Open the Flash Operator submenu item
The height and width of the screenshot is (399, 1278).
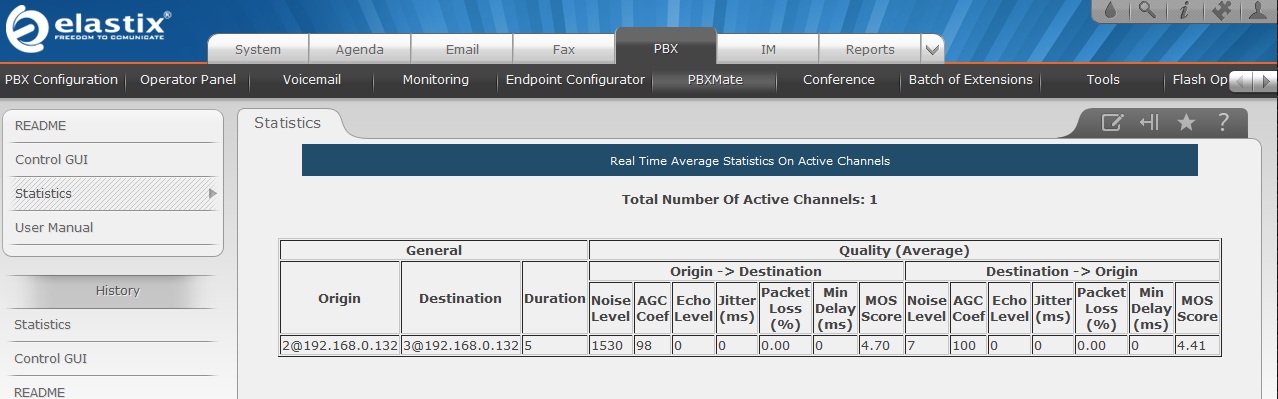point(1199,80)
